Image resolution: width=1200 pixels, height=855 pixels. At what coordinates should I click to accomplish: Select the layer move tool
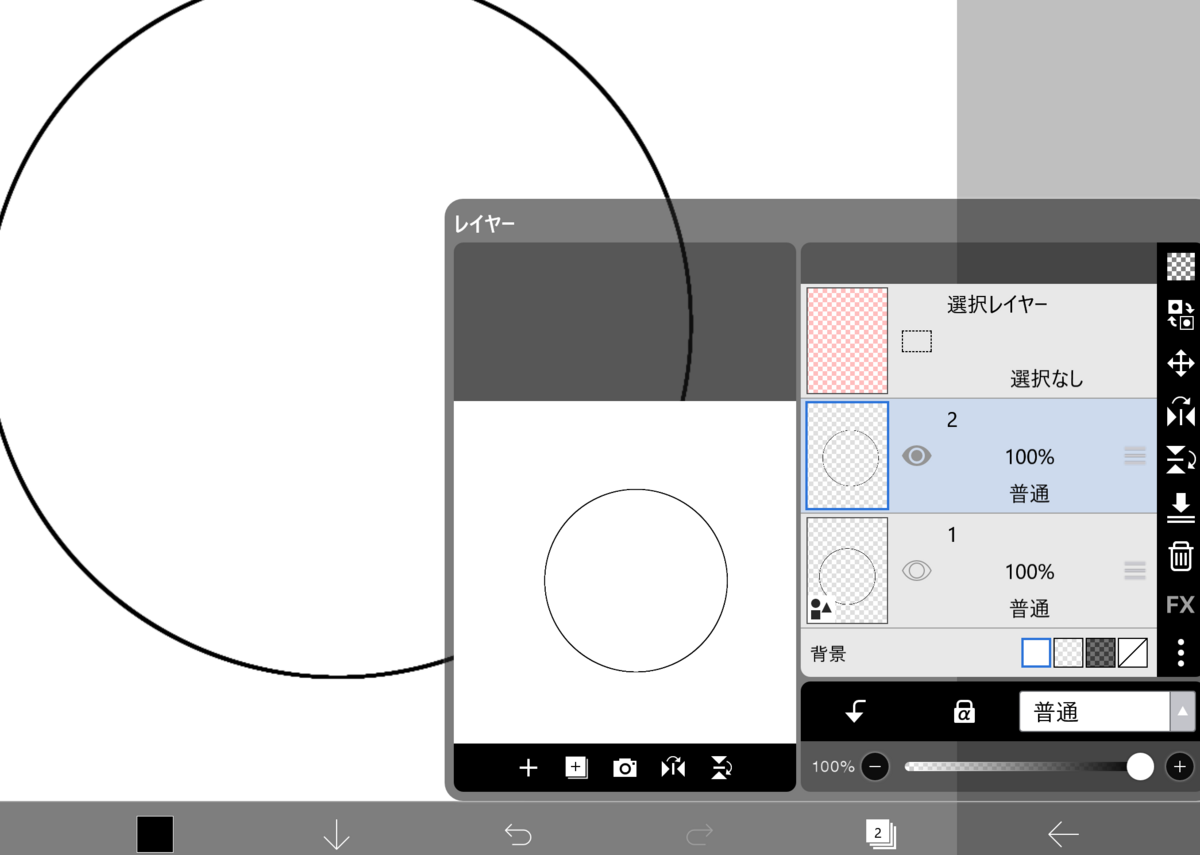tap(1180, 362)
